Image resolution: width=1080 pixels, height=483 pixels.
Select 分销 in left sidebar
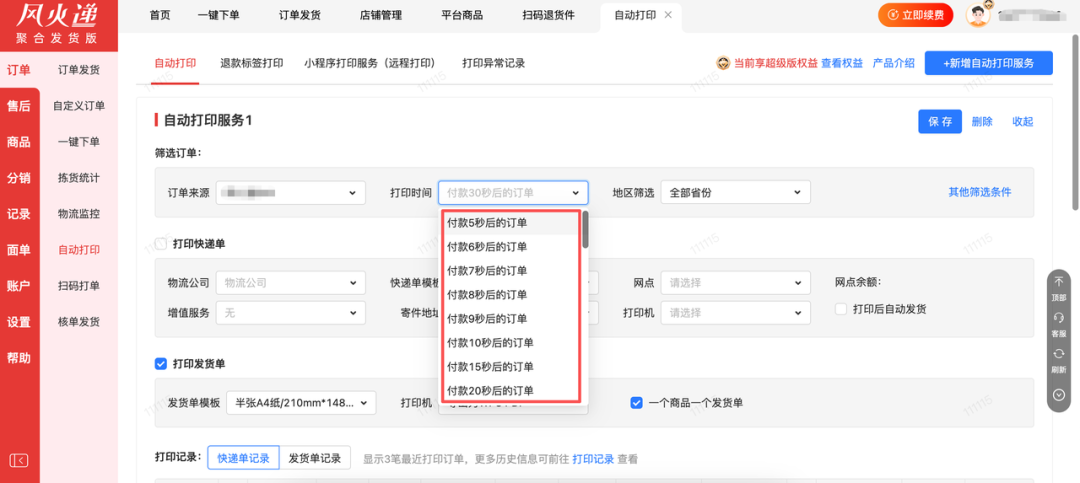(19, 178)
